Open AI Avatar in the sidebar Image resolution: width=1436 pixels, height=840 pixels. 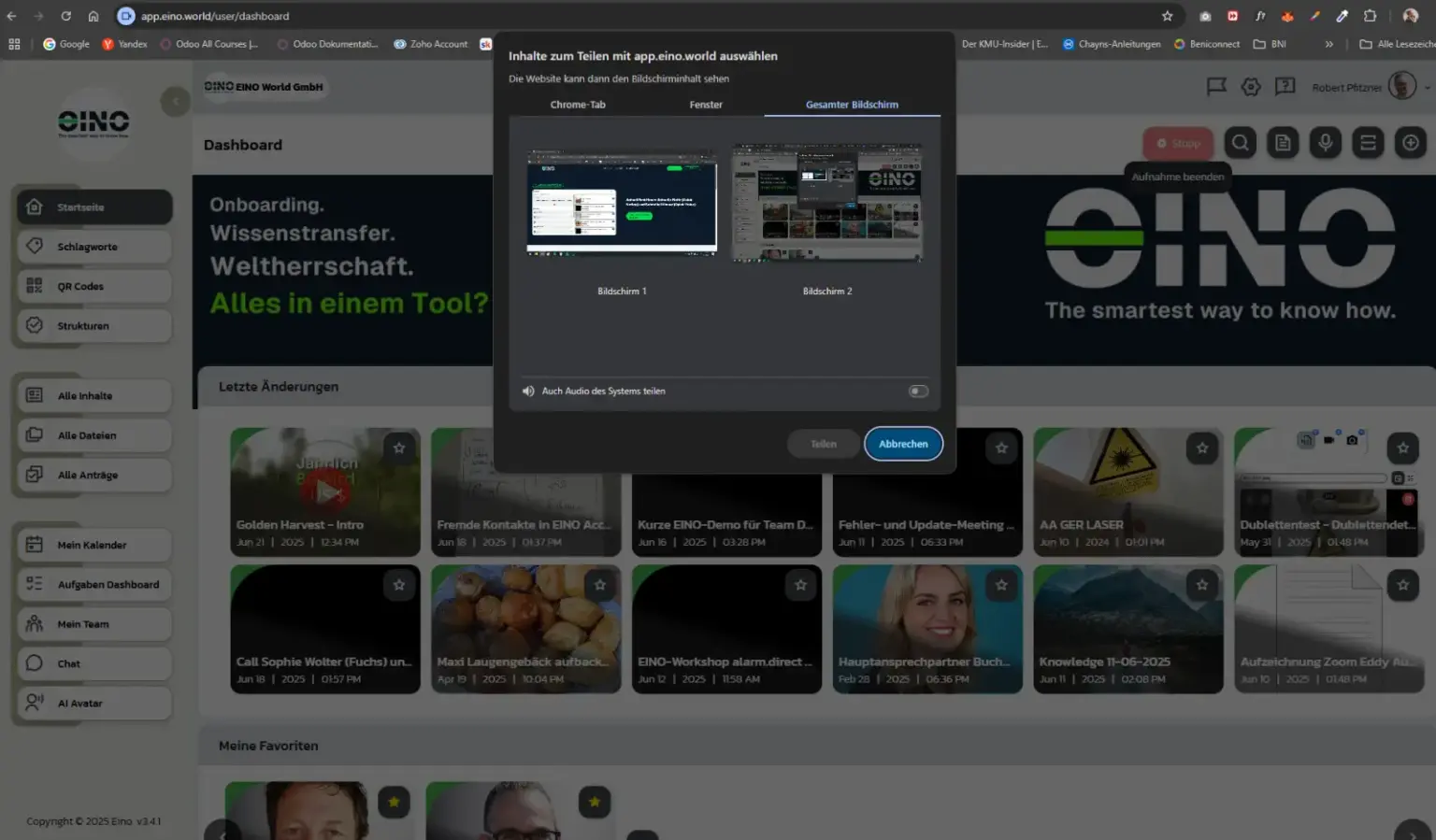pyautogui.click(x=94, y=703)
